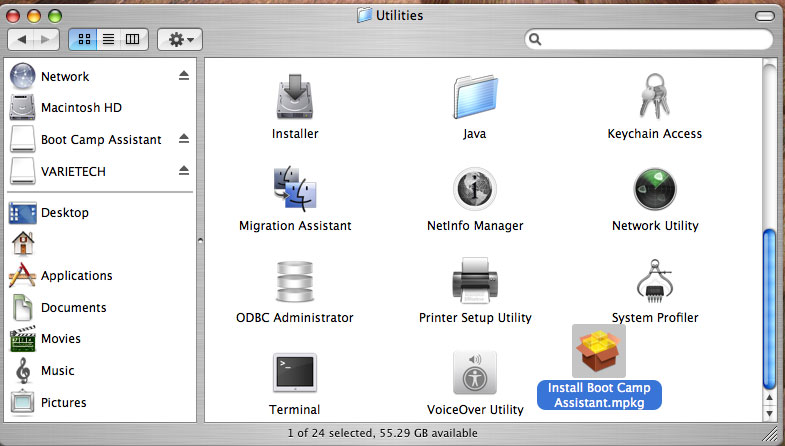Click the 'System Profiler' label
This screenshot has height=446, width=785.
[654, 318]
